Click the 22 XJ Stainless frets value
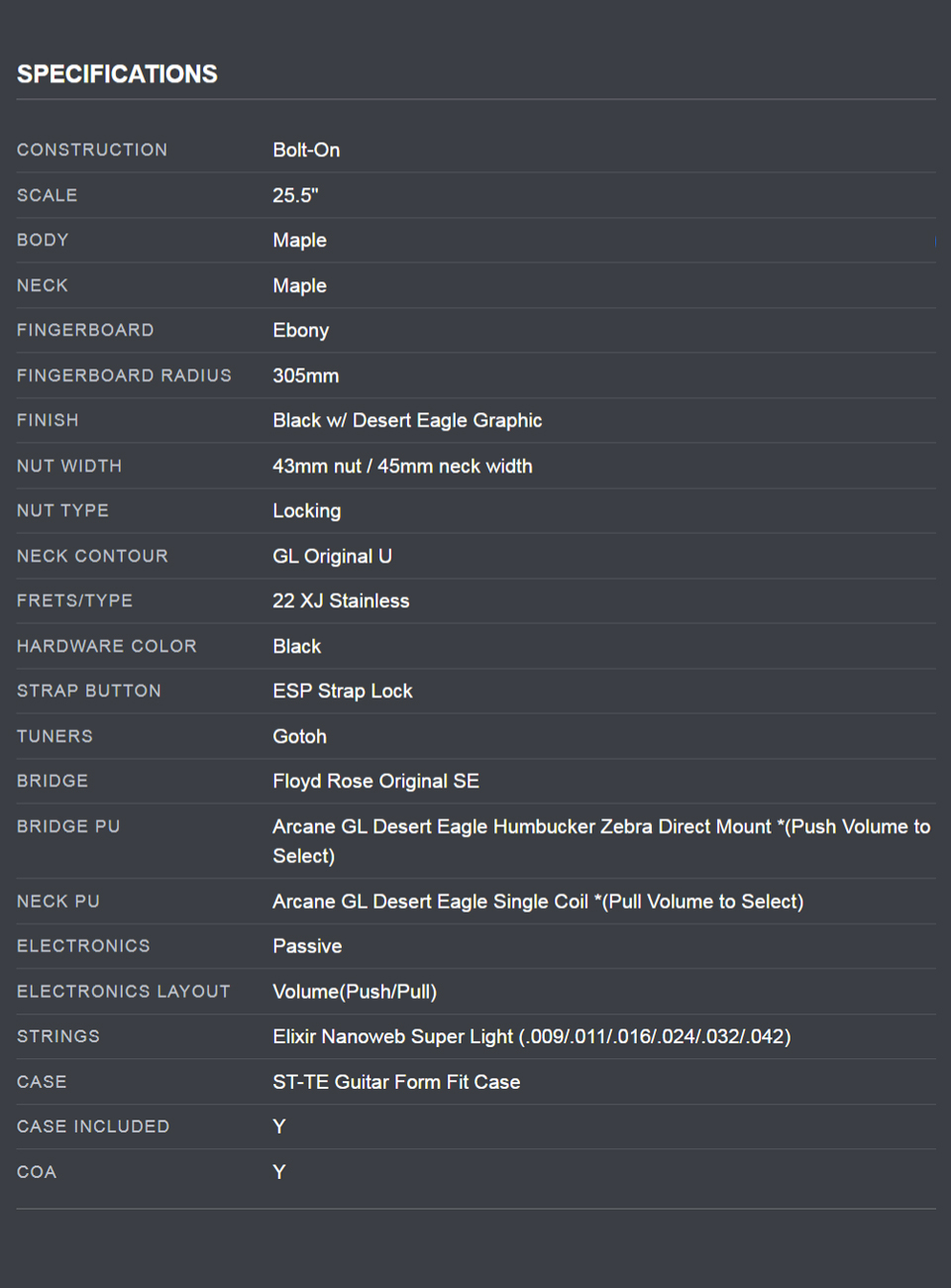Viewport: 951px width, 1288px height. [341, 600]
